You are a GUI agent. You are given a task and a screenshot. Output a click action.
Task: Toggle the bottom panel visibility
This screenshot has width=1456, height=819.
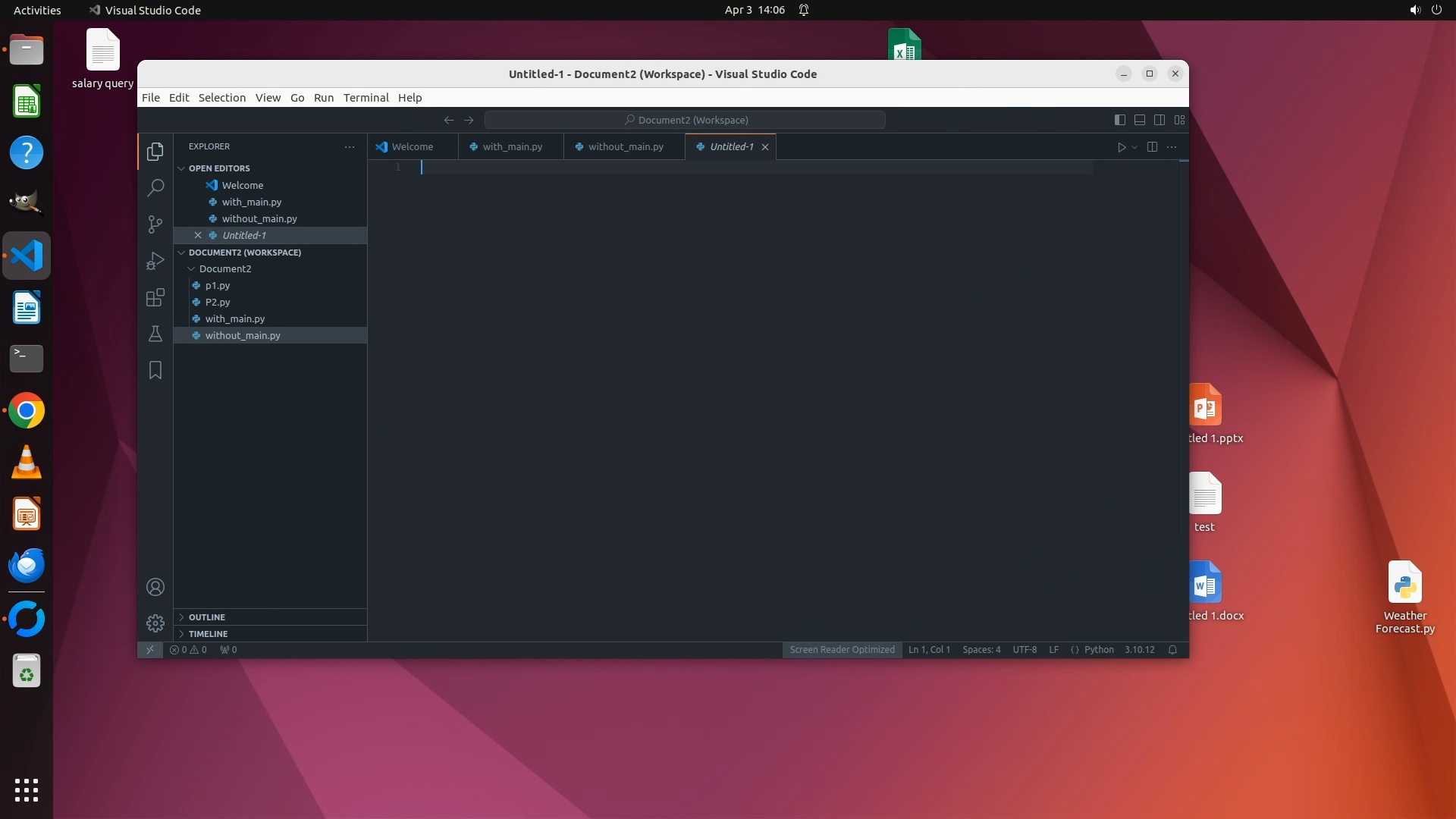coord(1139,120)
